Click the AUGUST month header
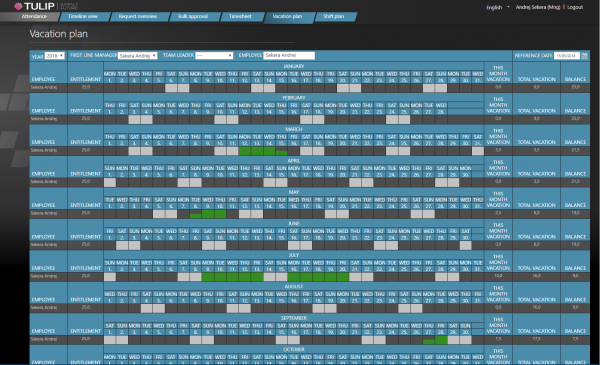This screenshot has height=365, width=600. (293, 287)
